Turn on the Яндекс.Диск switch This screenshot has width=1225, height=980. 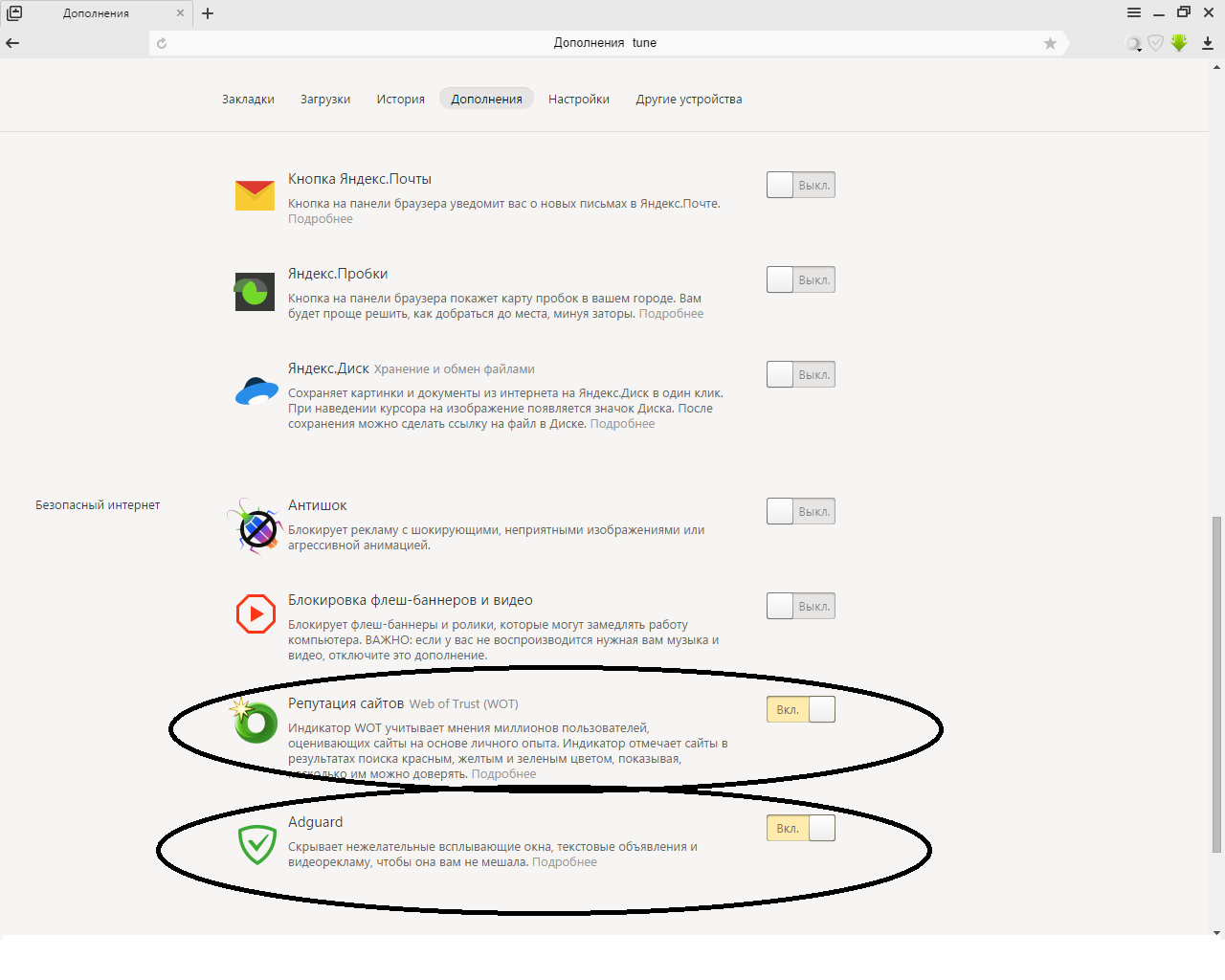click(801, 374)
